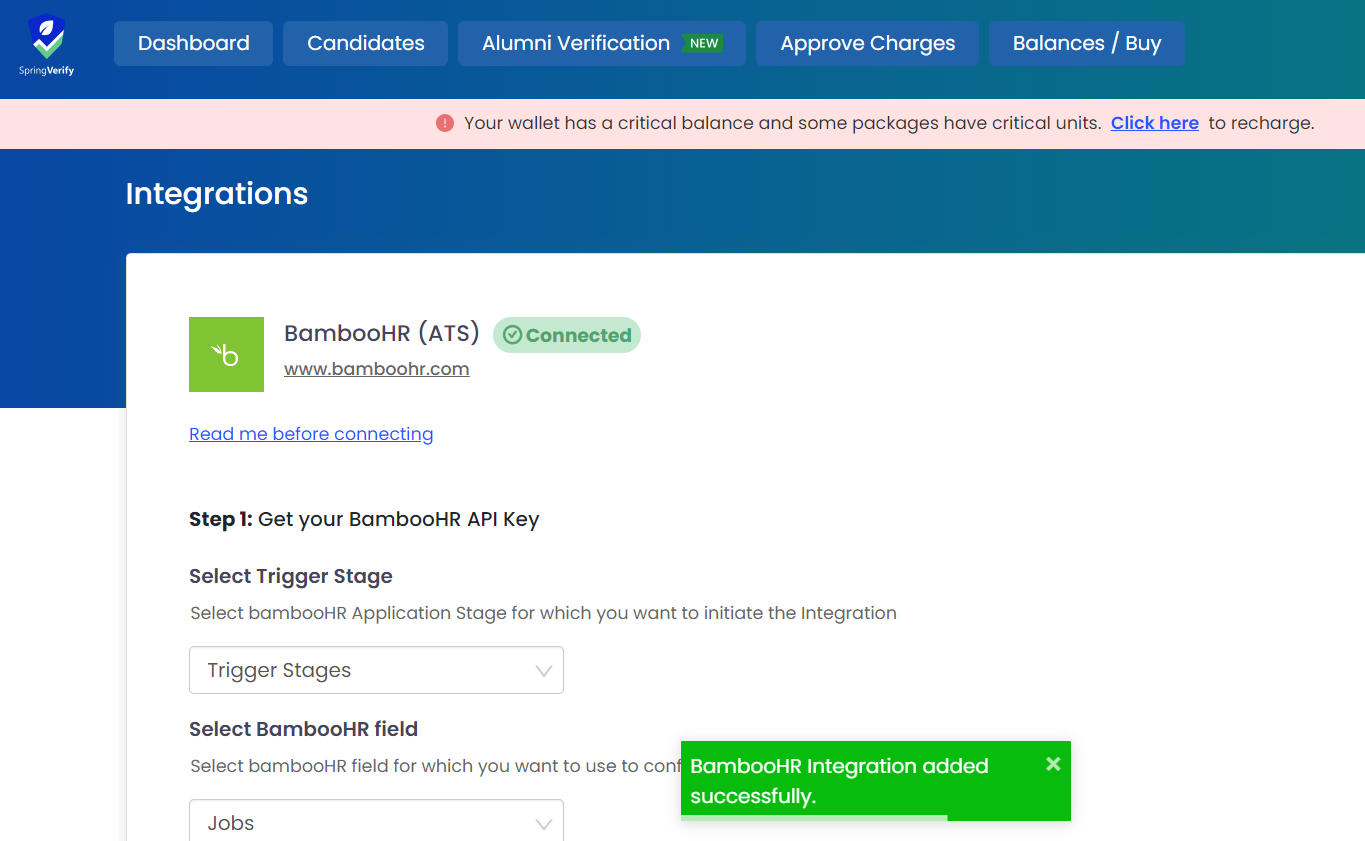Click the Trigger Stages chevron arrow
Screen dimensions: 1365x841
(544, 671)
